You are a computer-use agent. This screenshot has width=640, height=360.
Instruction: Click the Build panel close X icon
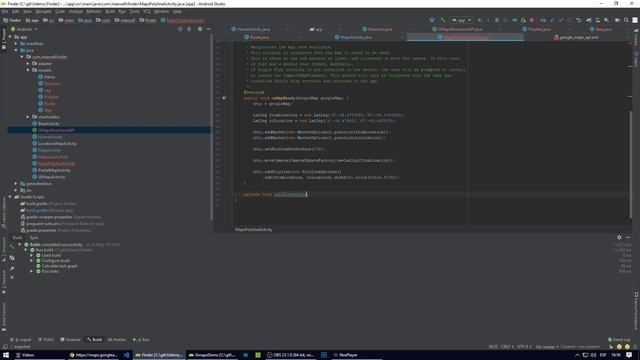click(12, 277)
